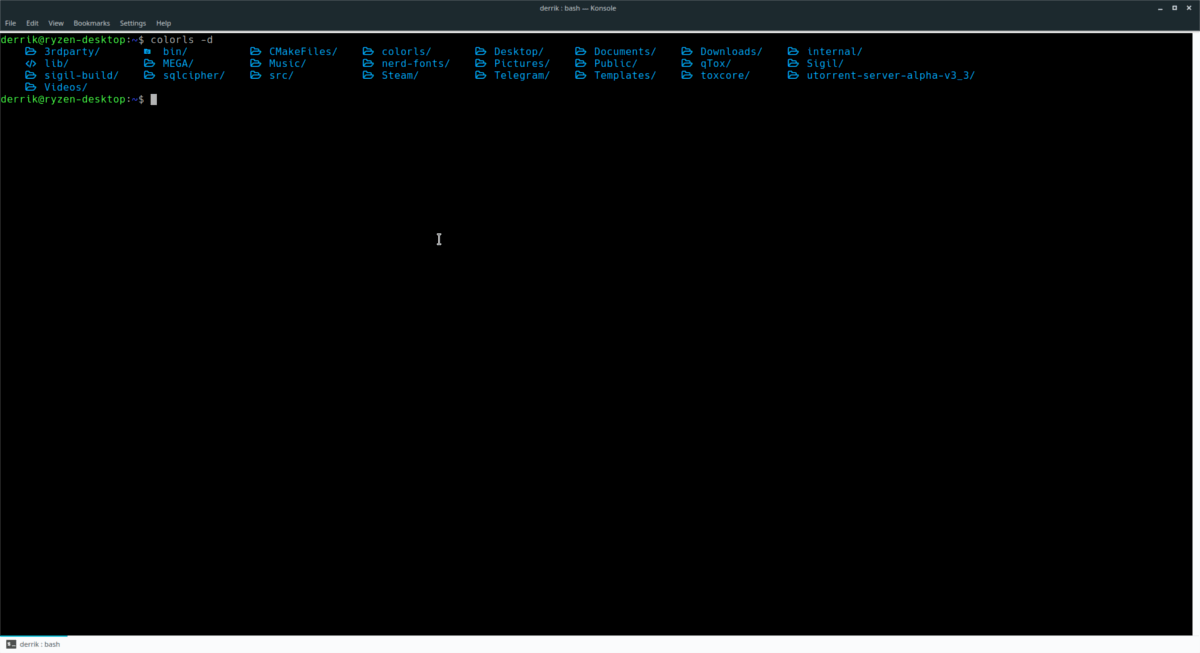The image size is (1200, 653).
Task: Click the 'CMakeFiles/' directory name
Action: (x=303, y=51)
